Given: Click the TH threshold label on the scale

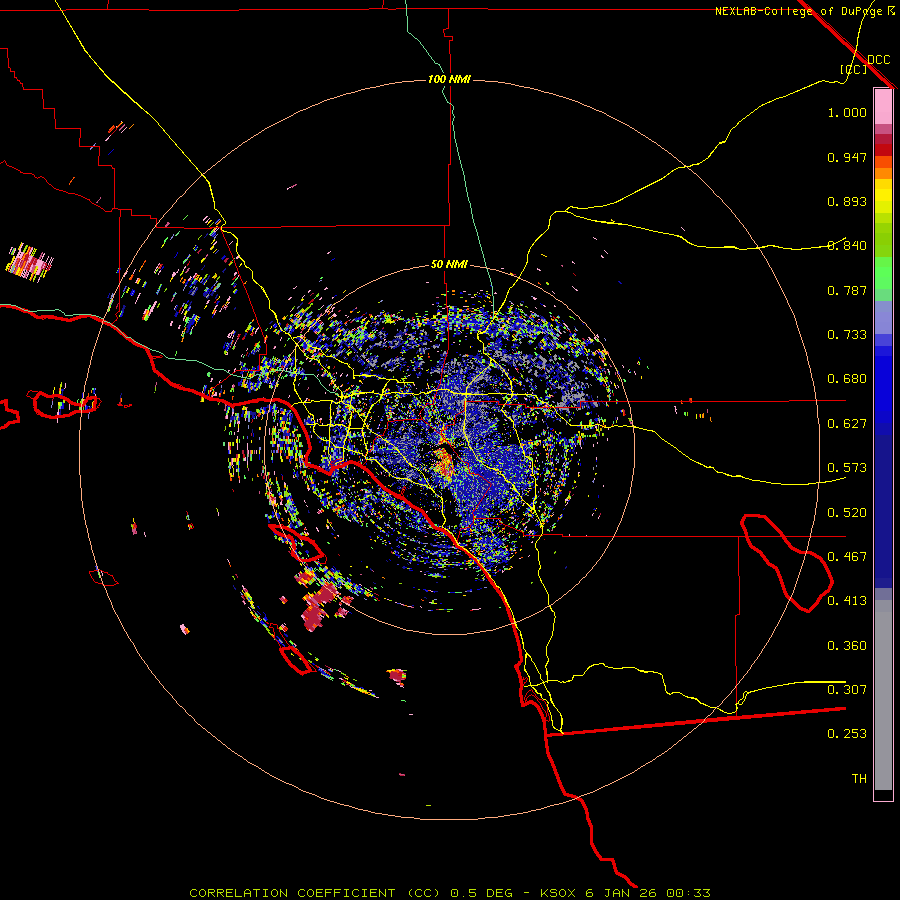Looking at the screenshot, I should 859,779.
